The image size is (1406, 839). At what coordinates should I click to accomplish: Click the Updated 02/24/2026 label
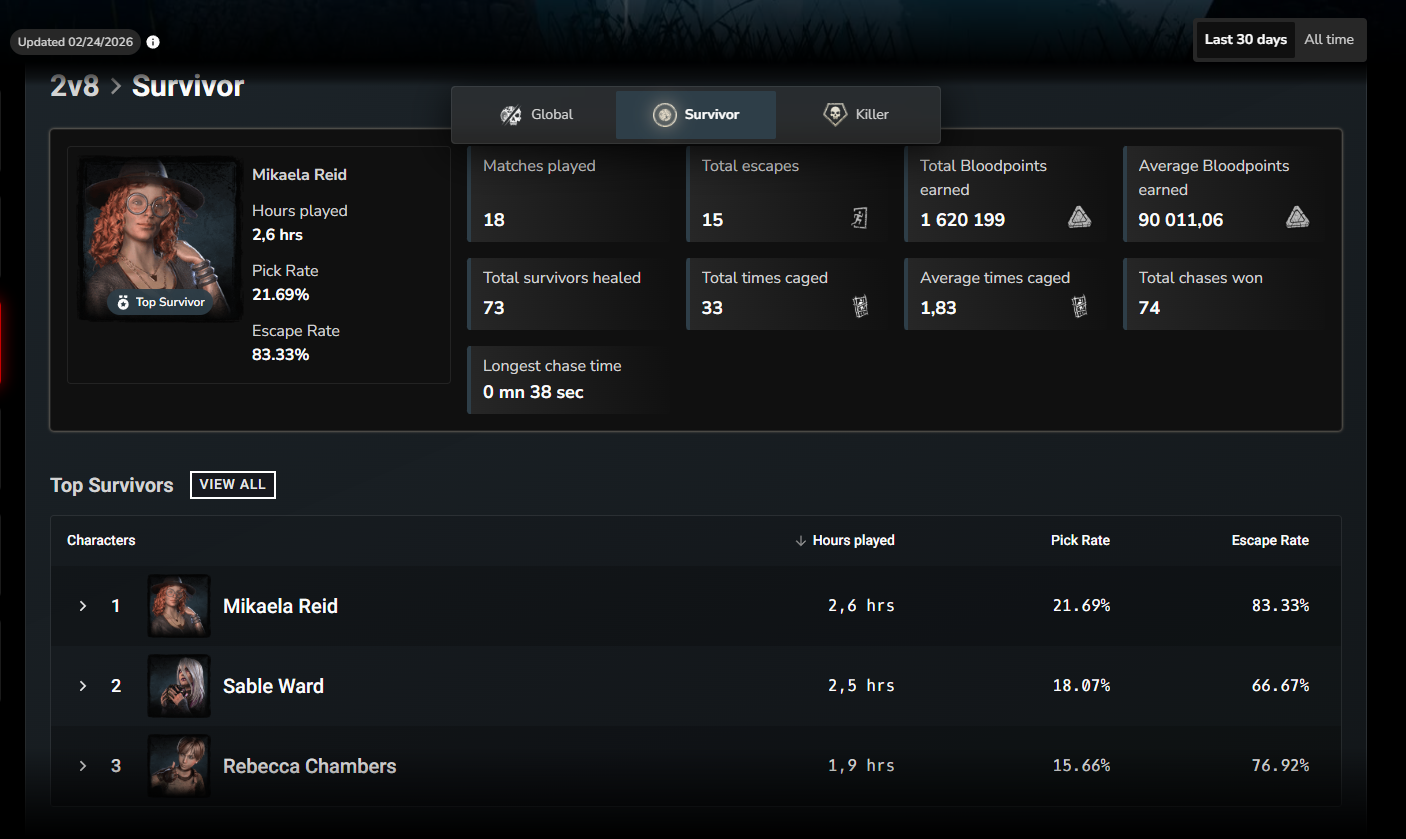(75, 42)
